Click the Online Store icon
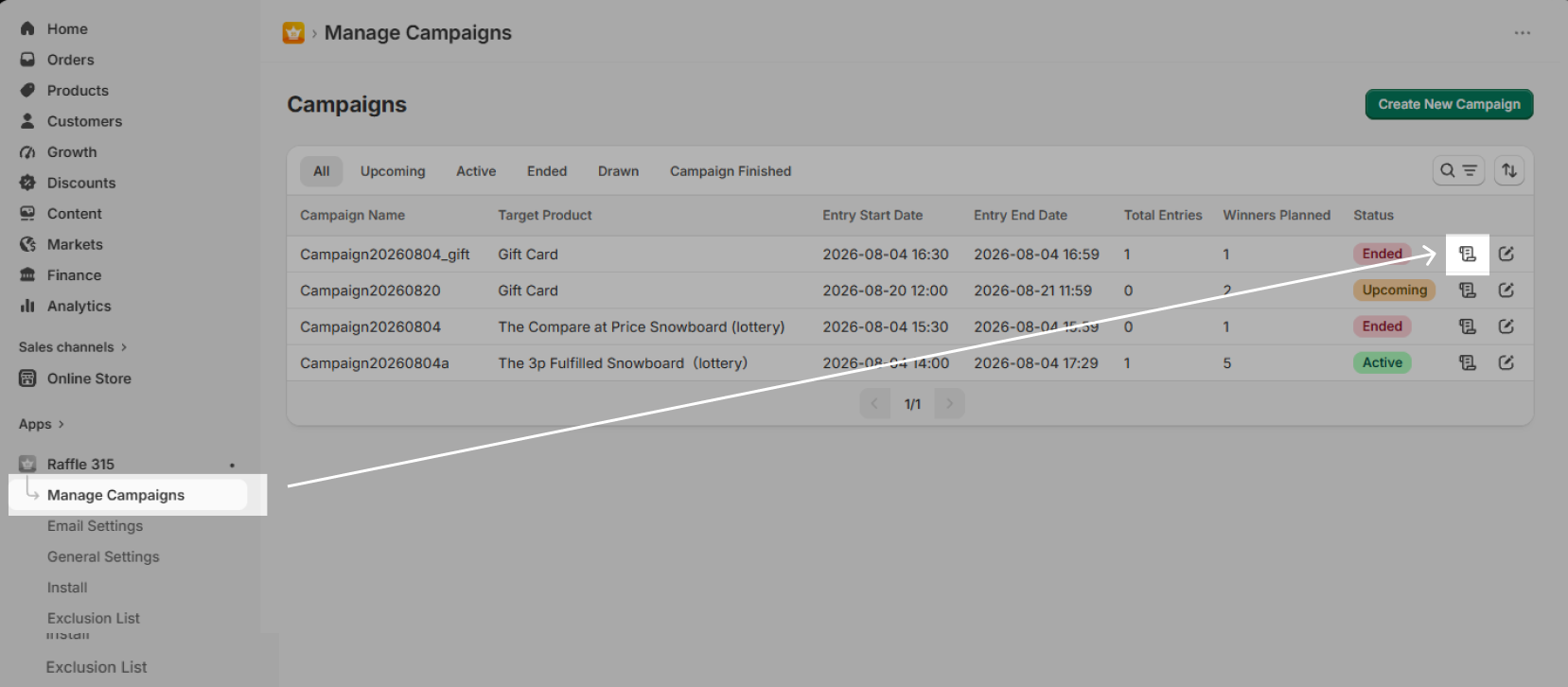 click(x=27, y=379)
